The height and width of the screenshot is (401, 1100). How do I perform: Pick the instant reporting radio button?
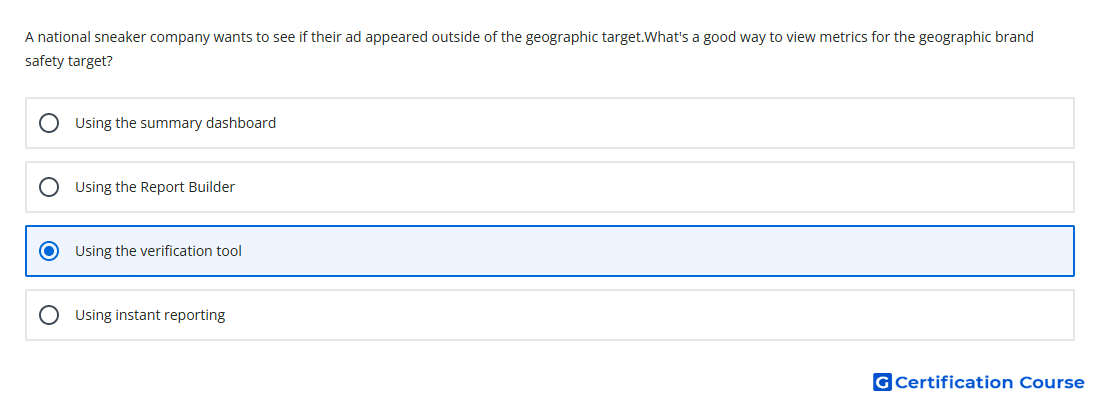(x=49, y=315)
